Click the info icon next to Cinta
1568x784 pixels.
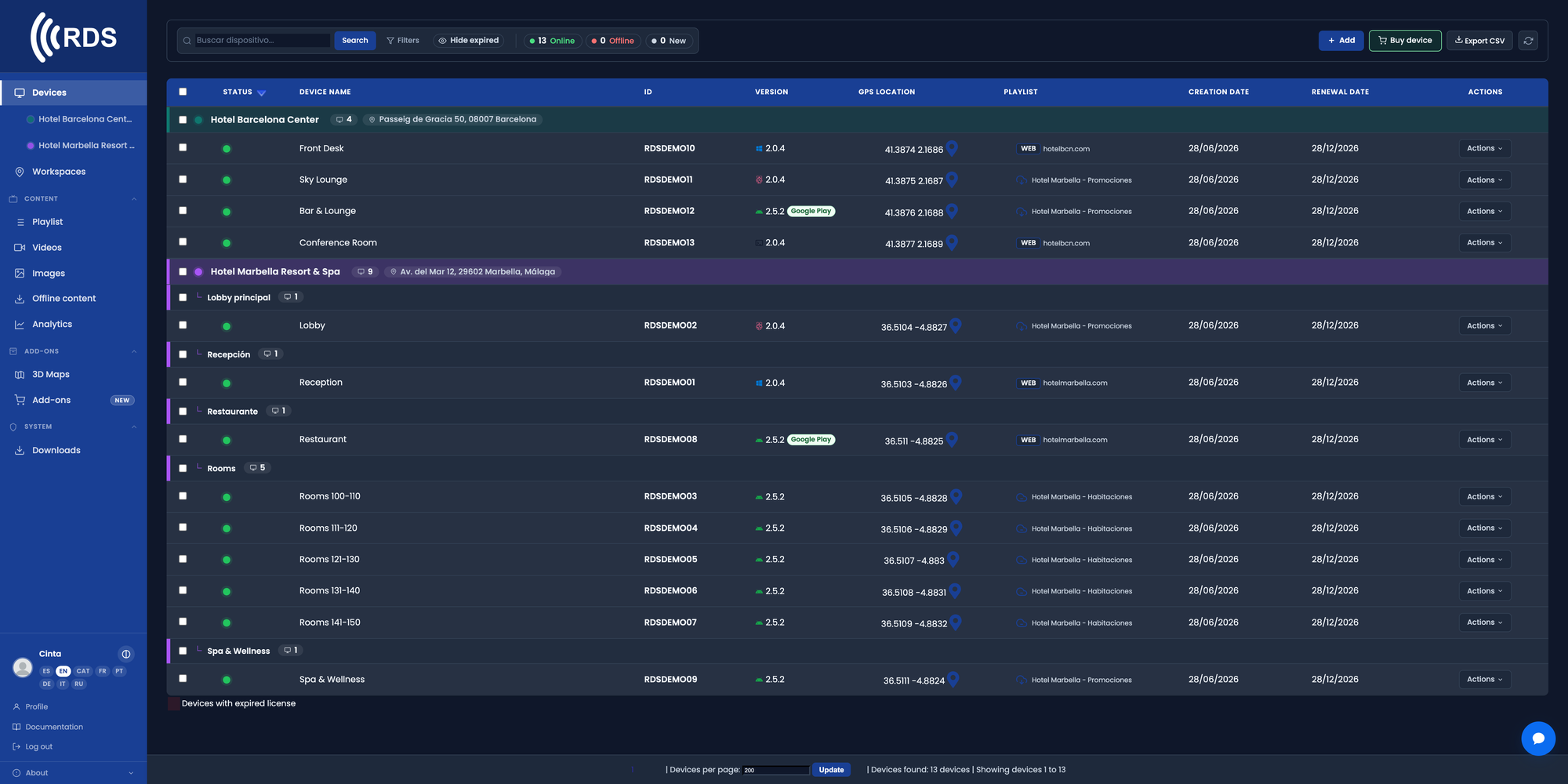(126, 654)
